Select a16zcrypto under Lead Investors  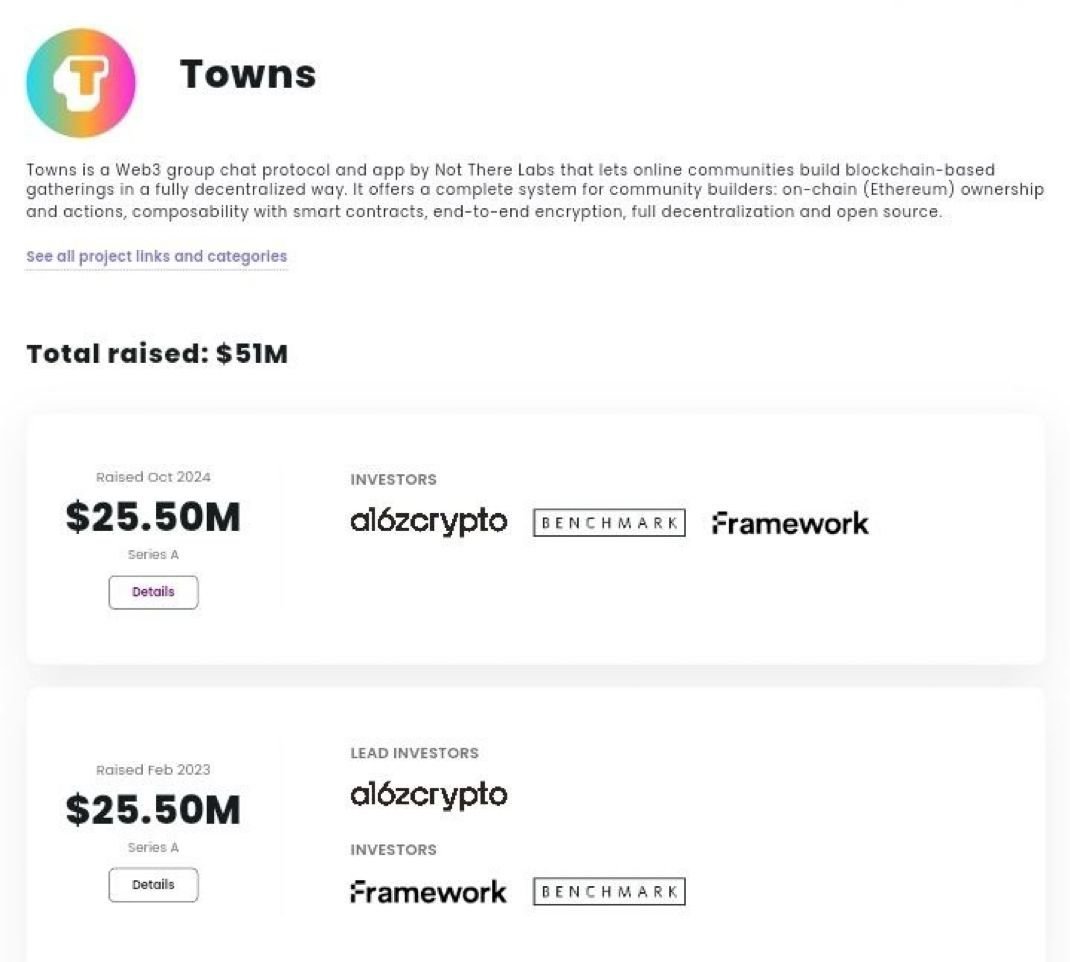click(x=429, y=795)
